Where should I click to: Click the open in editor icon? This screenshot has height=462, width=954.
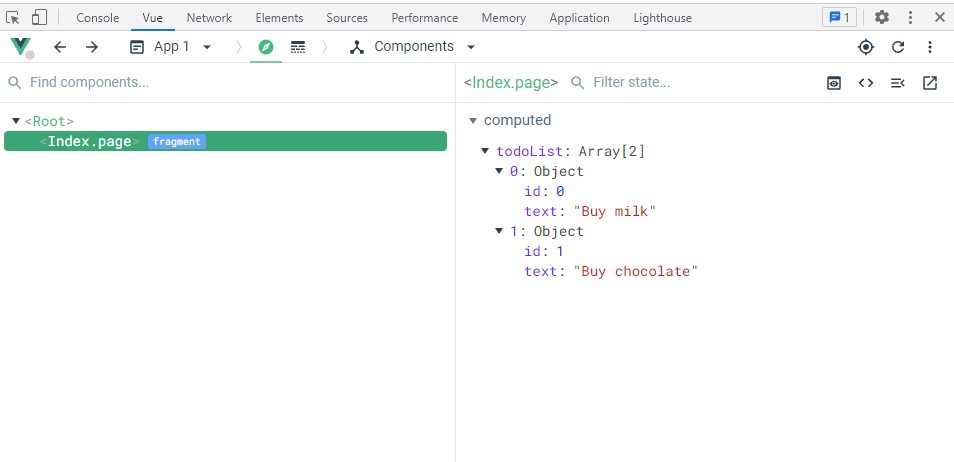tap(930, 83)
